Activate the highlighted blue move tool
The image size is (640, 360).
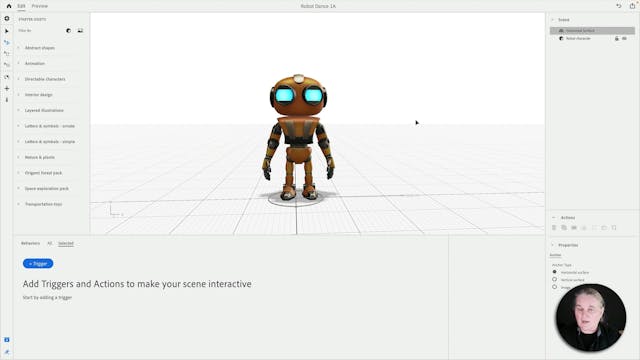pos(7,42)
